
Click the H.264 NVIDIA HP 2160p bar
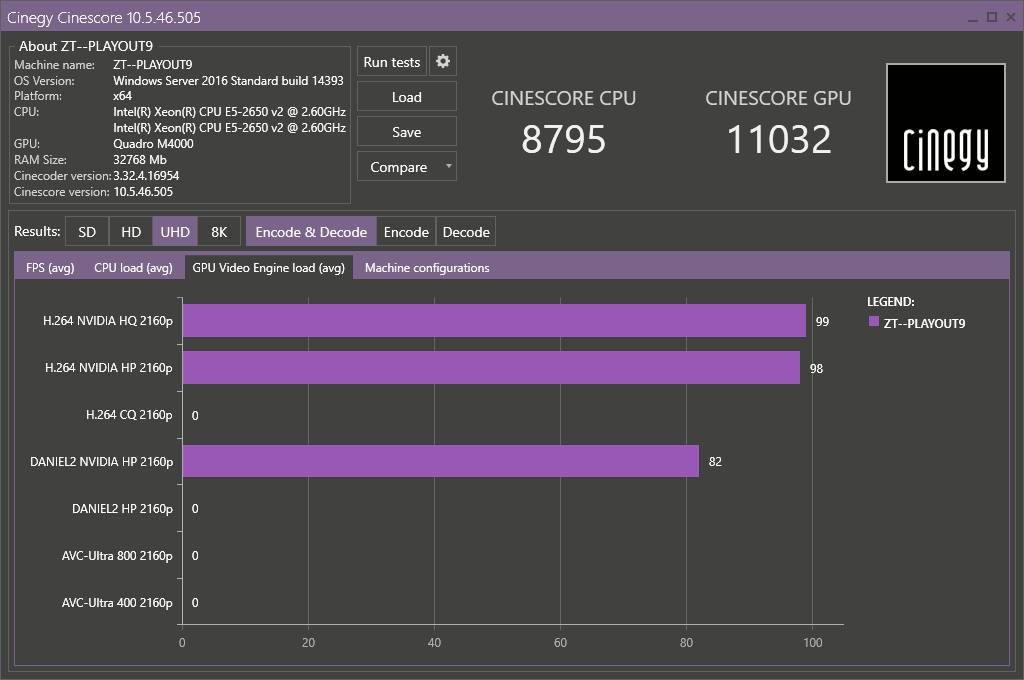491,368
